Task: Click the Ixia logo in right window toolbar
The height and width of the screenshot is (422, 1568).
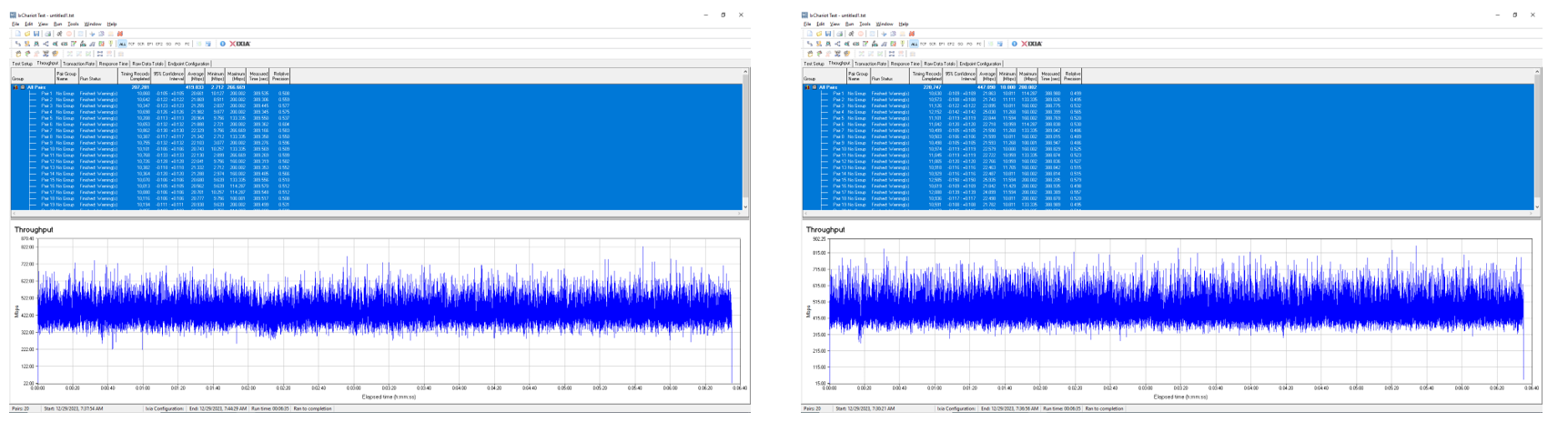Action: click(1032, 44)
